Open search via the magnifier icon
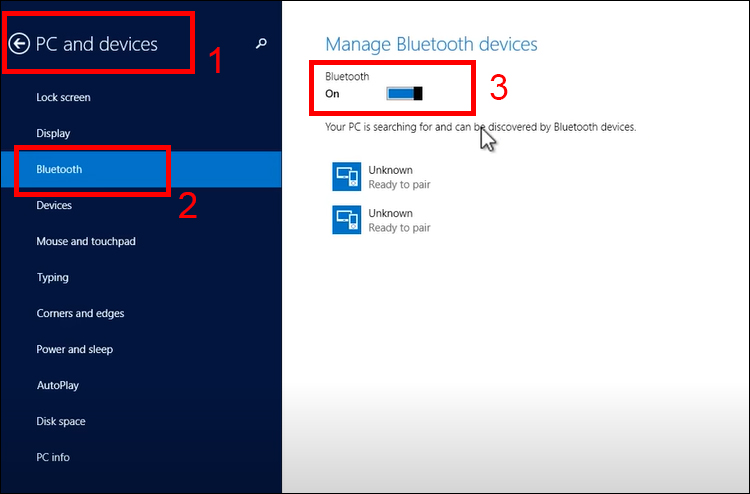This screenshot has width=750, height=494. [x=261, y=44]
